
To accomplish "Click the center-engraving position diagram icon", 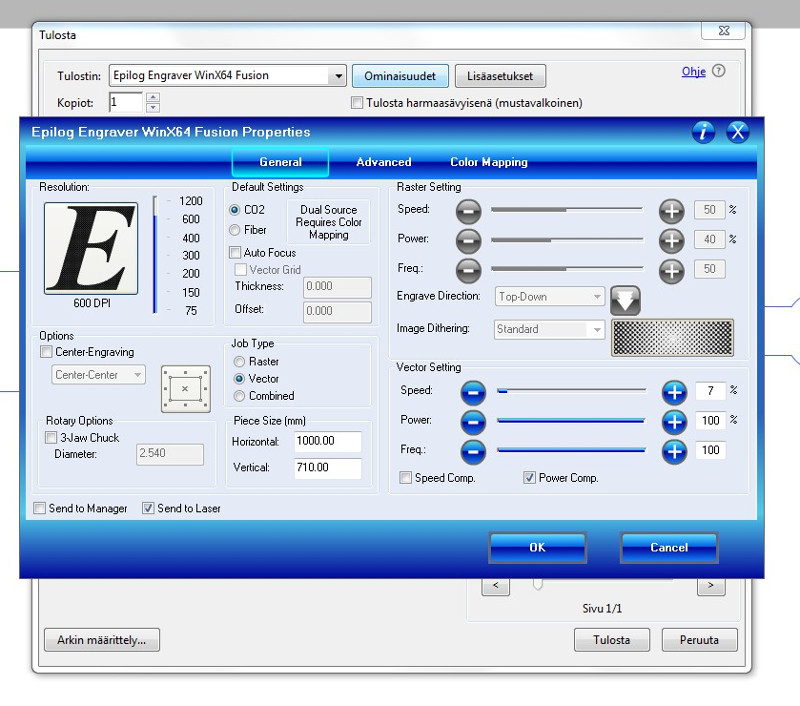I will (x=186, y=389).
